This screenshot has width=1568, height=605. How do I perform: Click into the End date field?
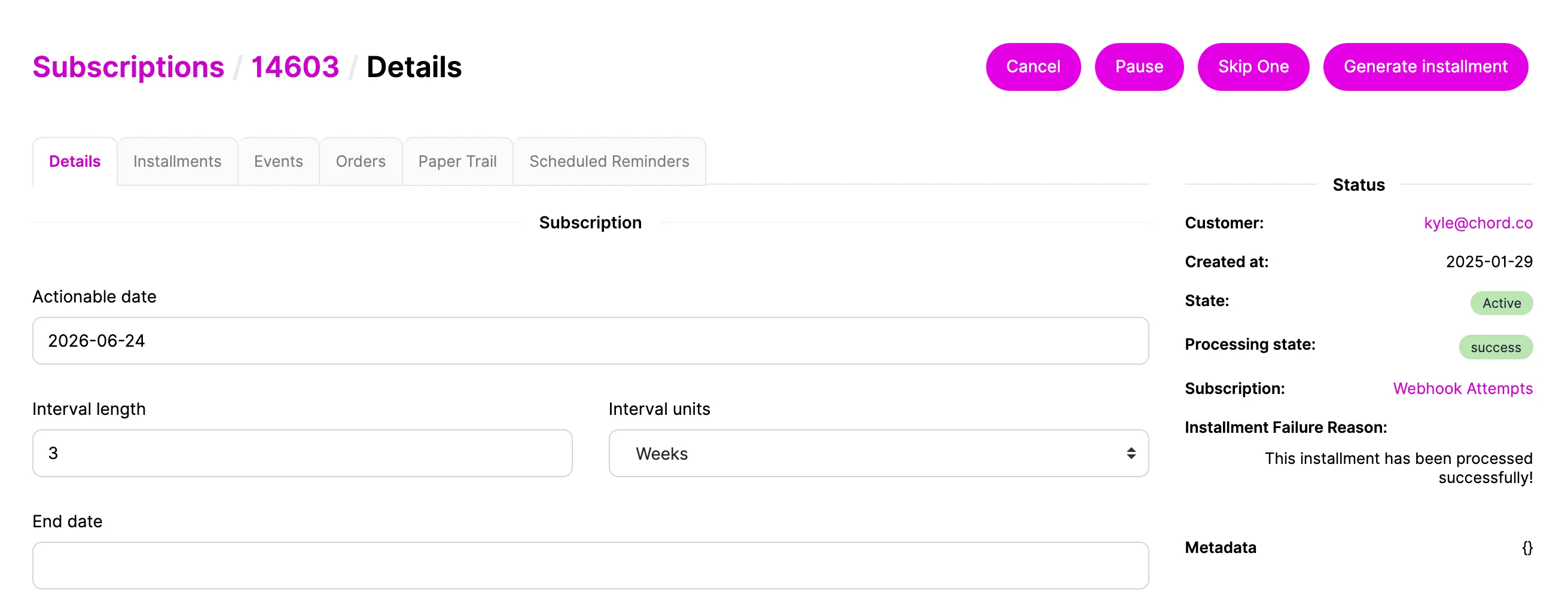tap(590, 566)
